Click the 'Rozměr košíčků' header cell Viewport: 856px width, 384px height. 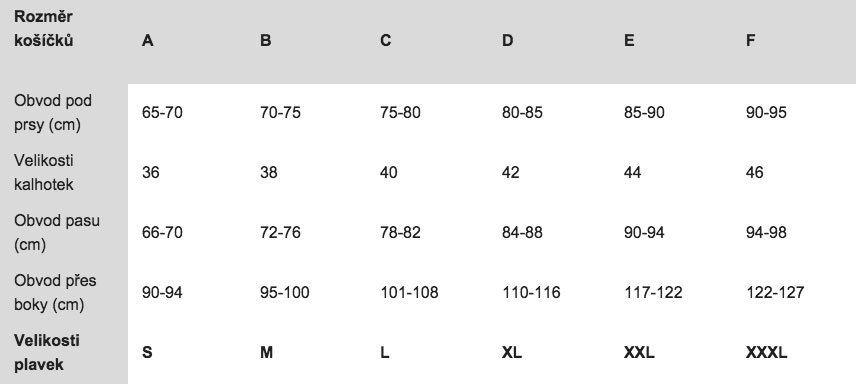pos(44,29)
